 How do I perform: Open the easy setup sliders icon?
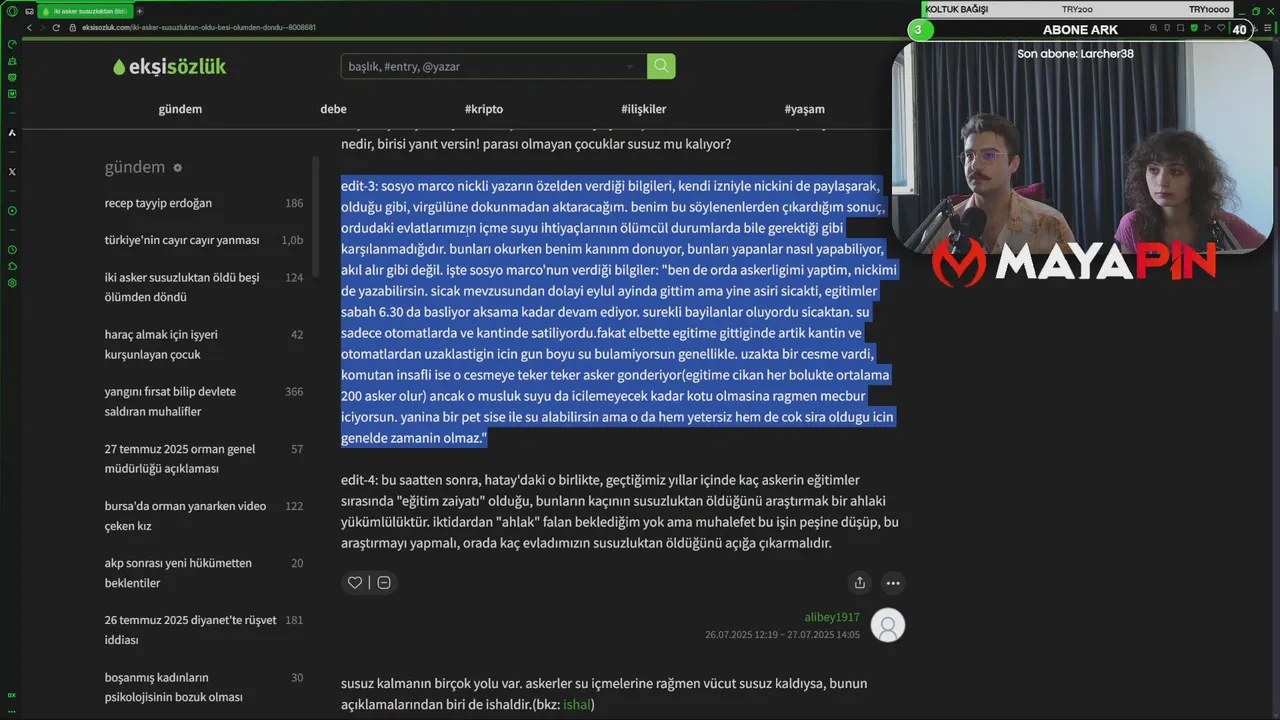pos(1270,28)
